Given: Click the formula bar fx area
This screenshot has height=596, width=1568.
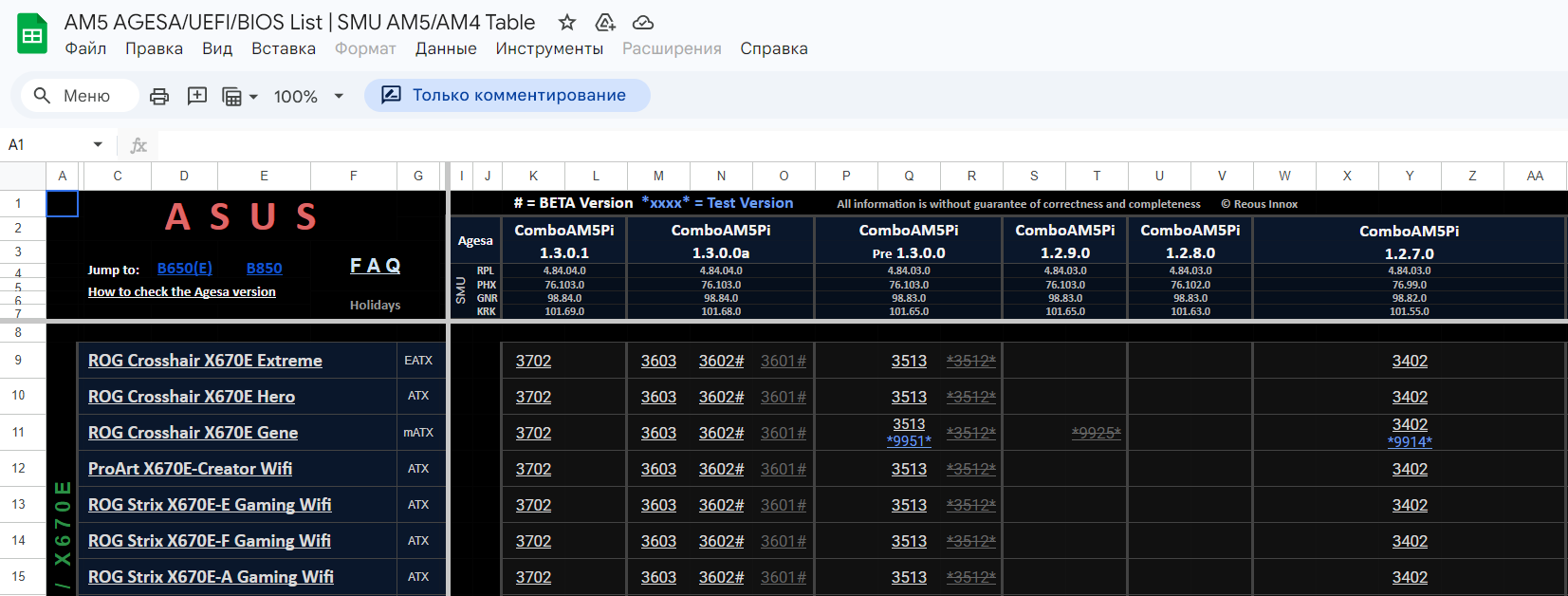Looking at the screenshot, I should click(x=138, y=145).
